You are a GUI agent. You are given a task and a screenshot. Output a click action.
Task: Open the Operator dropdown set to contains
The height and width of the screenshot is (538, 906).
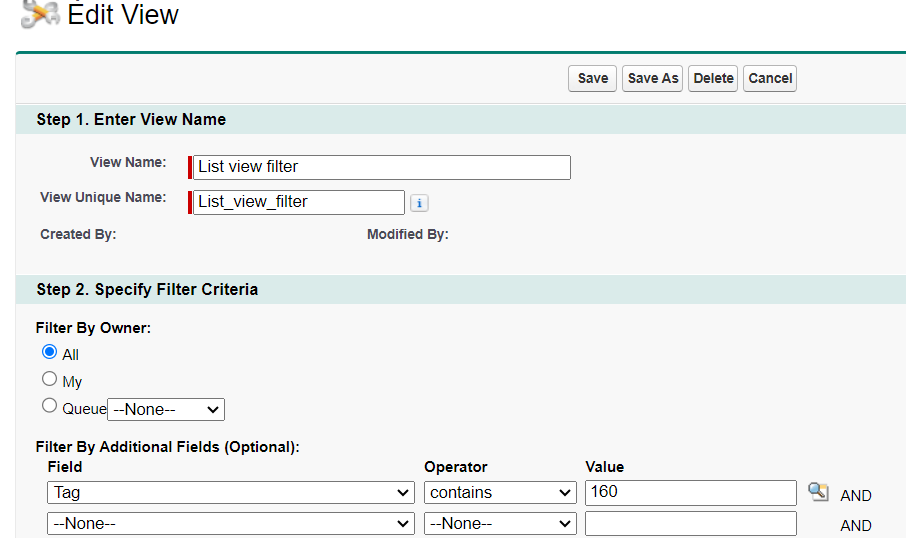point(500,492)
